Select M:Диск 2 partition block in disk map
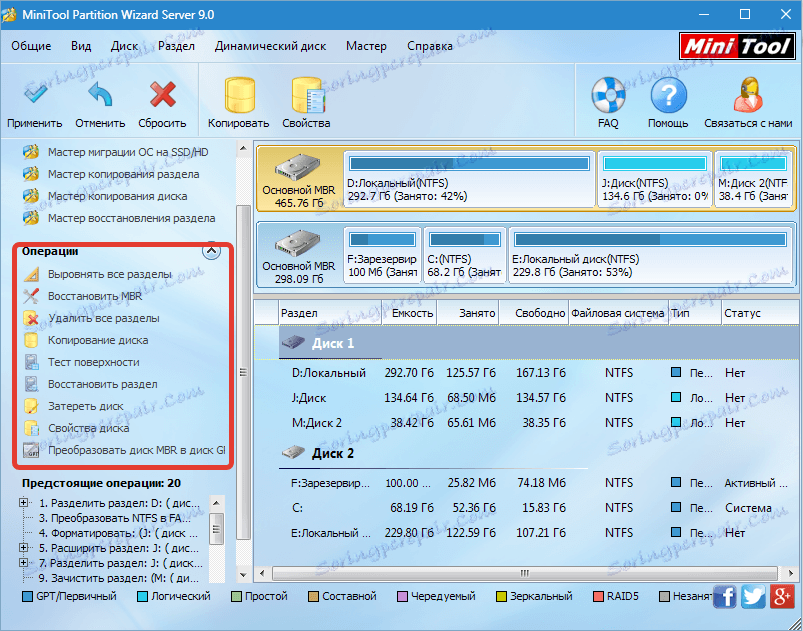 click(x=753, y=179)
